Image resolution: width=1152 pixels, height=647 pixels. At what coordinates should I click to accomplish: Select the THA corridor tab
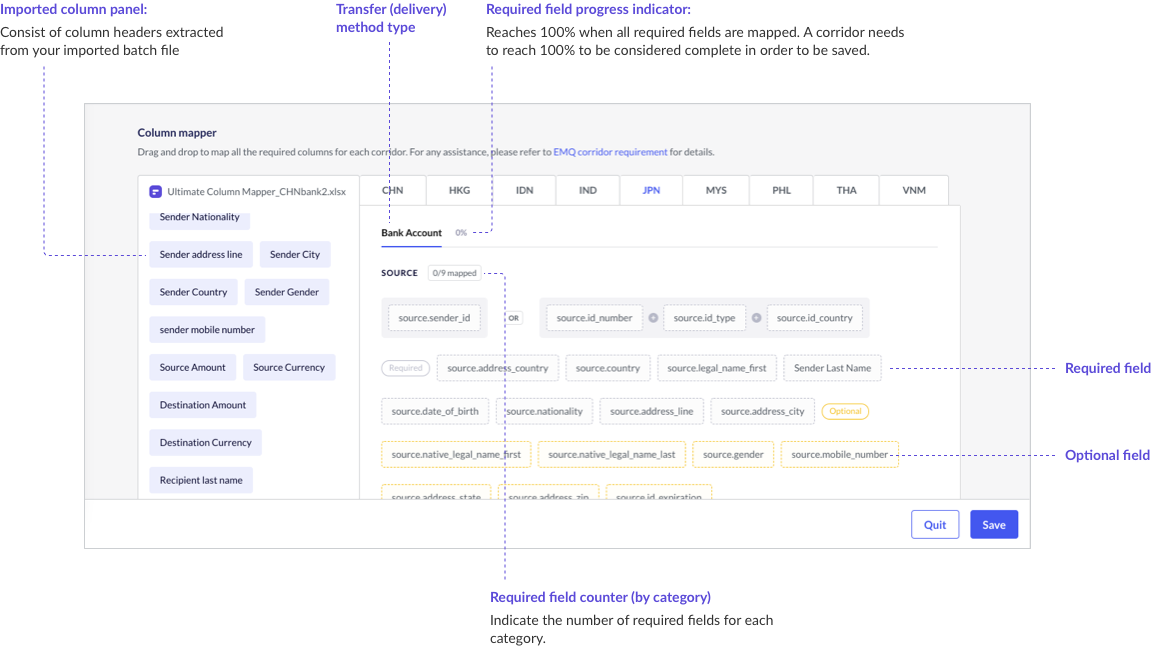[846, 190]
